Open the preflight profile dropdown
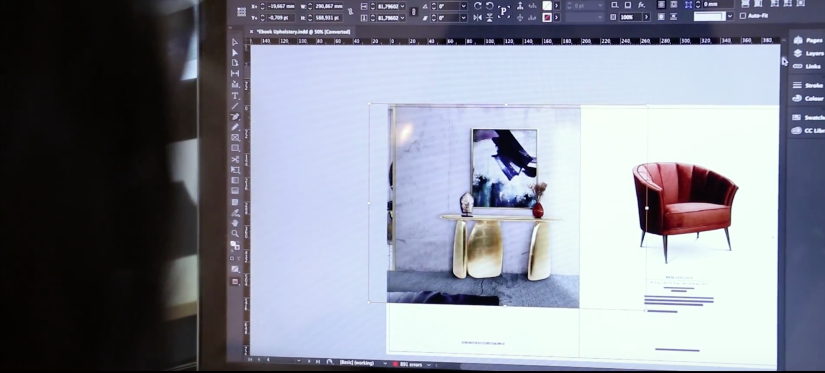Viewport: 825px width, 373px height. pos(385,364)
